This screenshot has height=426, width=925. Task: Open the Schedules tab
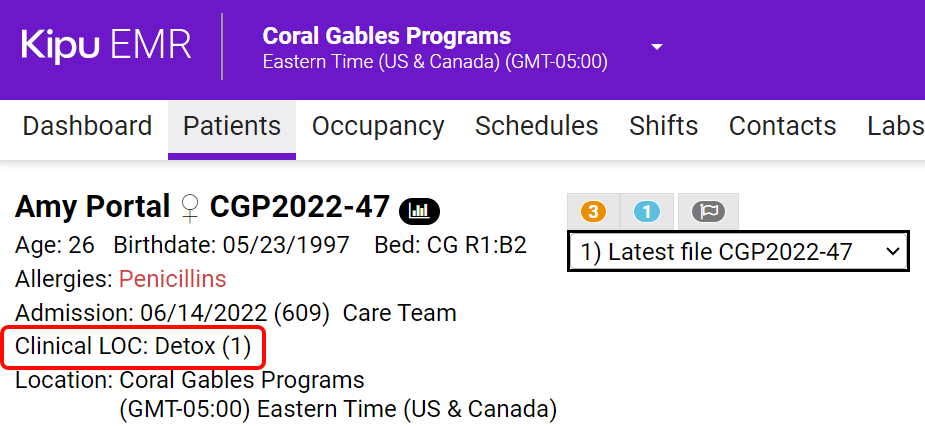pos(536,126)
